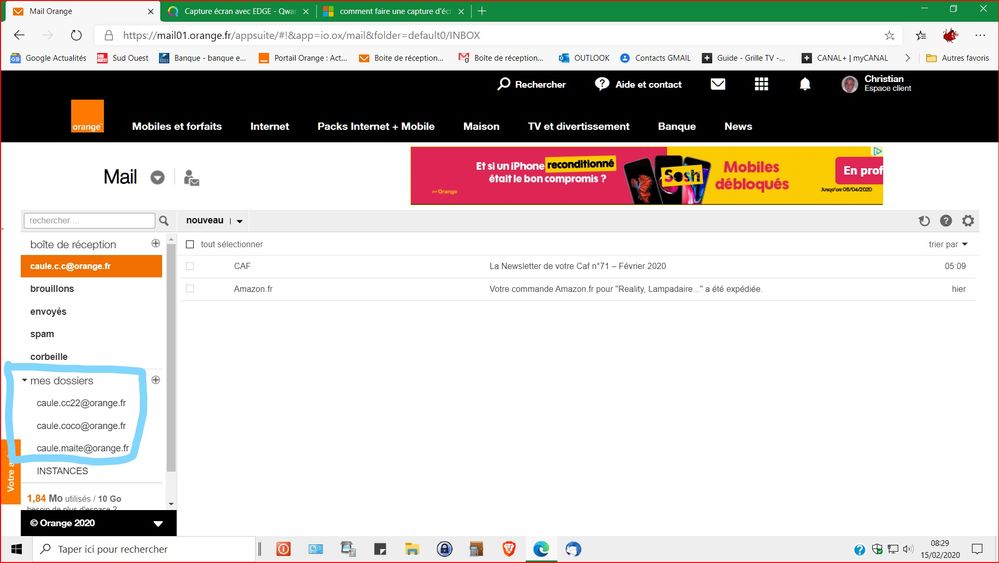The width and height of the screenshot is (999, 563).
Task: Open the caule.c.c@orange.fr inbox
Action: point(91,266)
